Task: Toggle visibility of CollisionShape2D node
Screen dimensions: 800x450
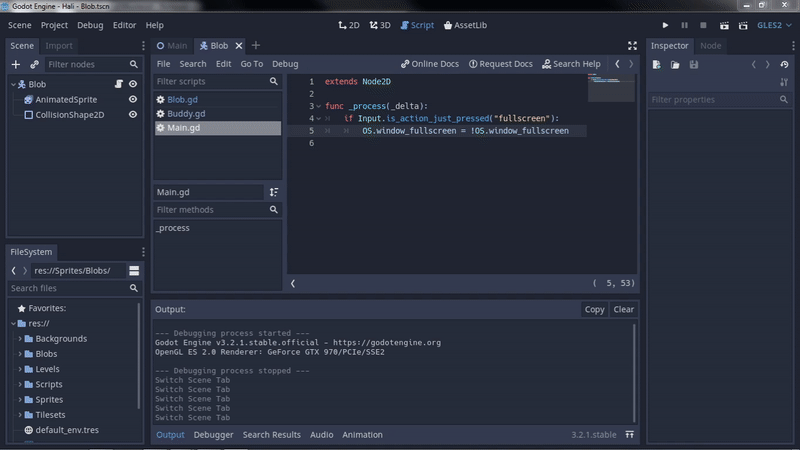Action: 133,115
